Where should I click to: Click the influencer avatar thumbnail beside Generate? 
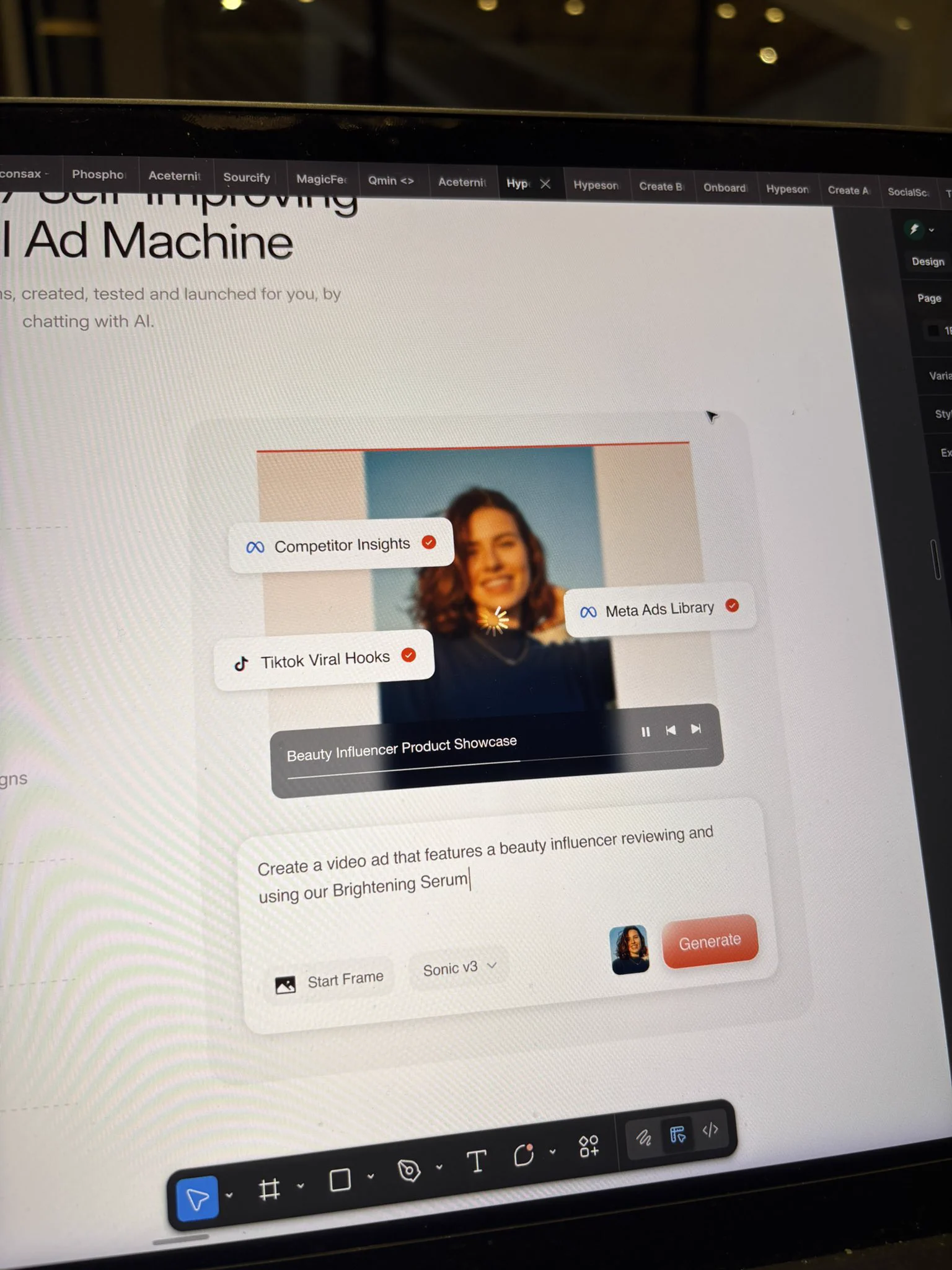pos(630,949)
